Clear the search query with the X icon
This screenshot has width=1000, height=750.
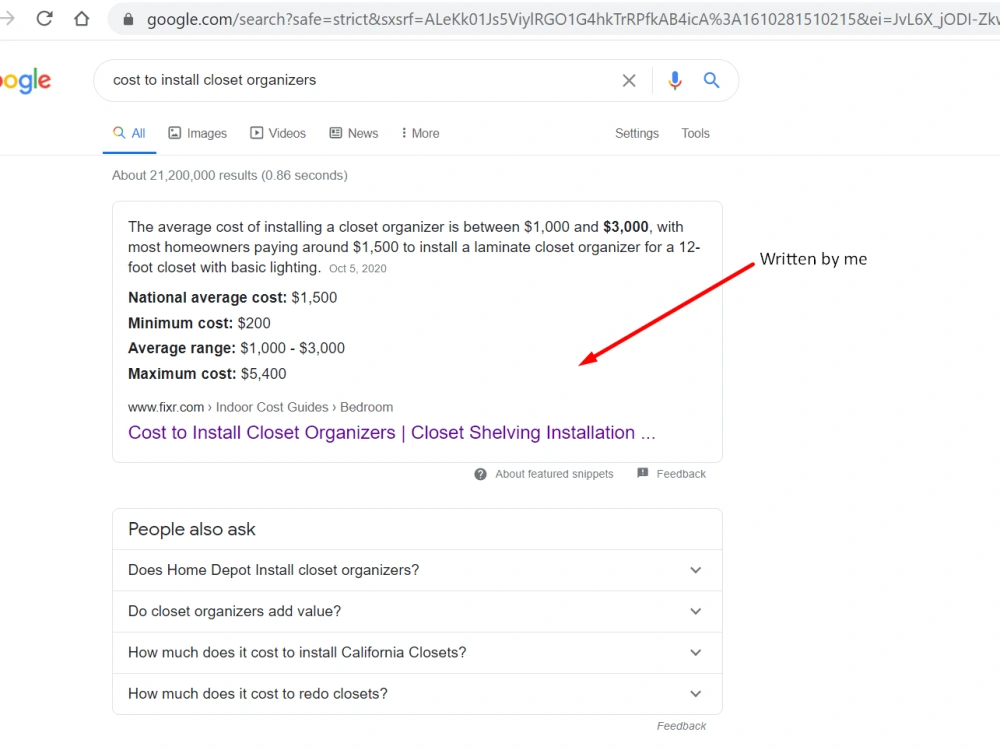pos(629,80)
